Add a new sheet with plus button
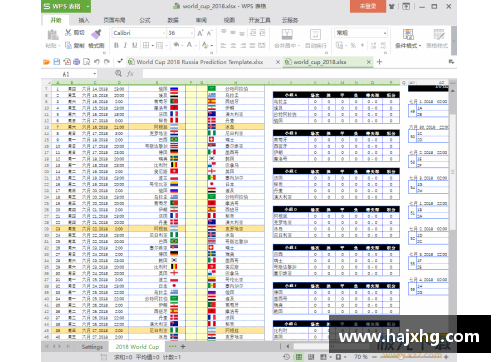500x362 pixels. (183, 347)
